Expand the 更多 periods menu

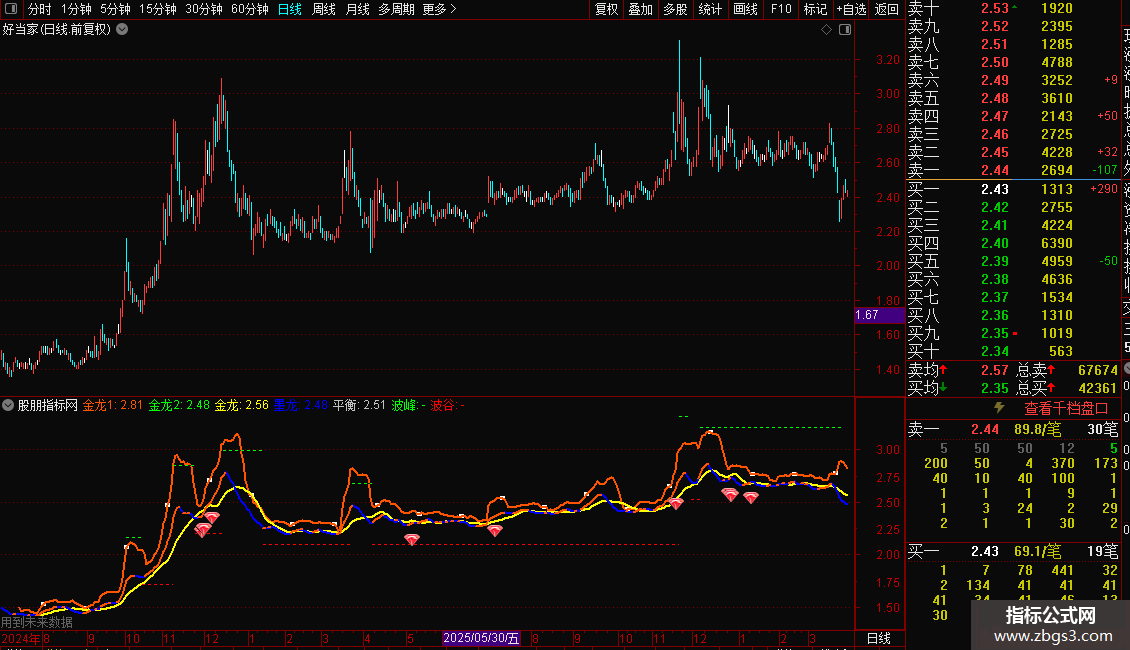coord(440,9)
